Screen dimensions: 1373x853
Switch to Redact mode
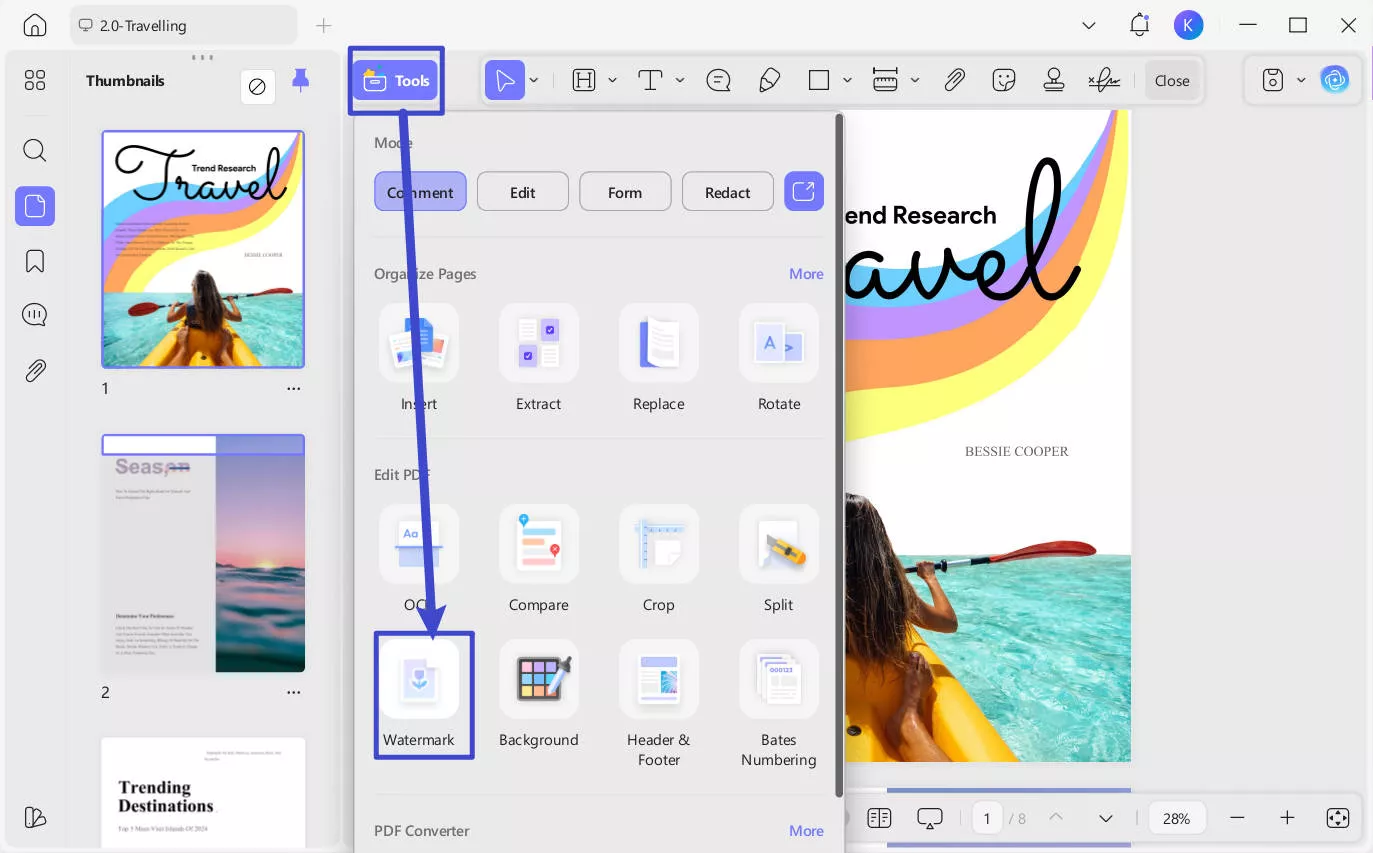tap(727, 191)
